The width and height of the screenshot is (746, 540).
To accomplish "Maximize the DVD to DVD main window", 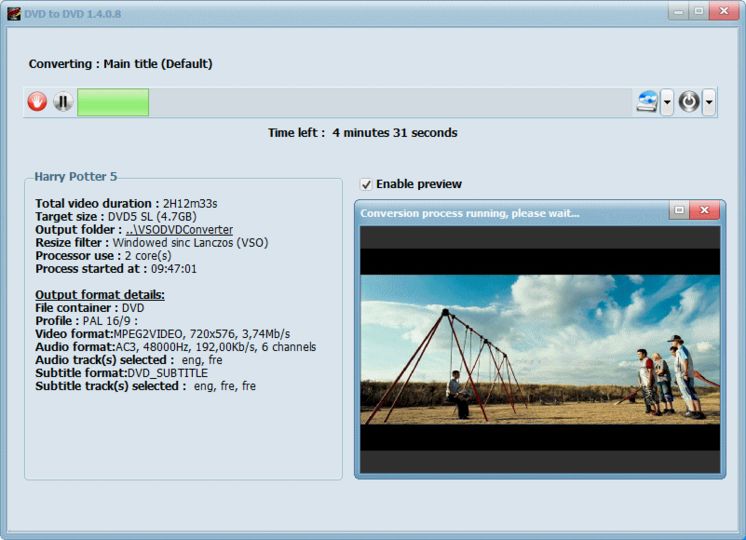I will (699, 11).
